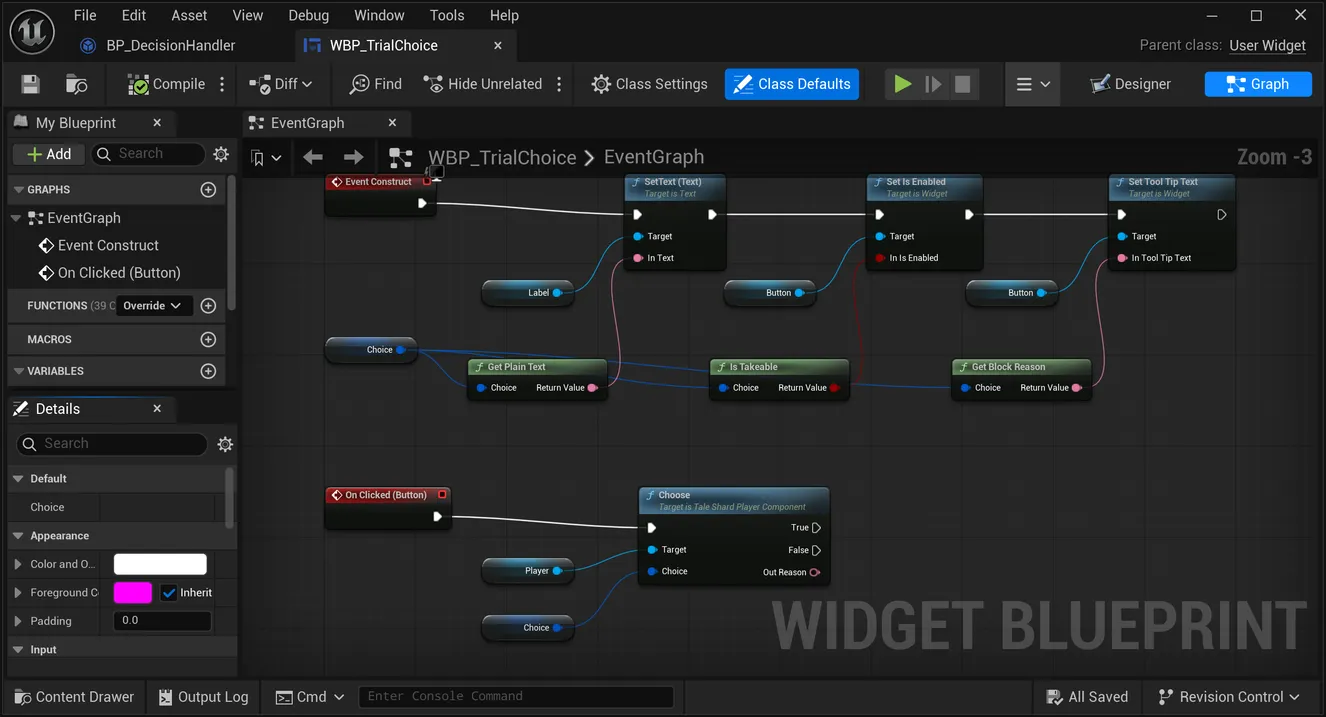Open Class Settings

click(x=649, y=84)
